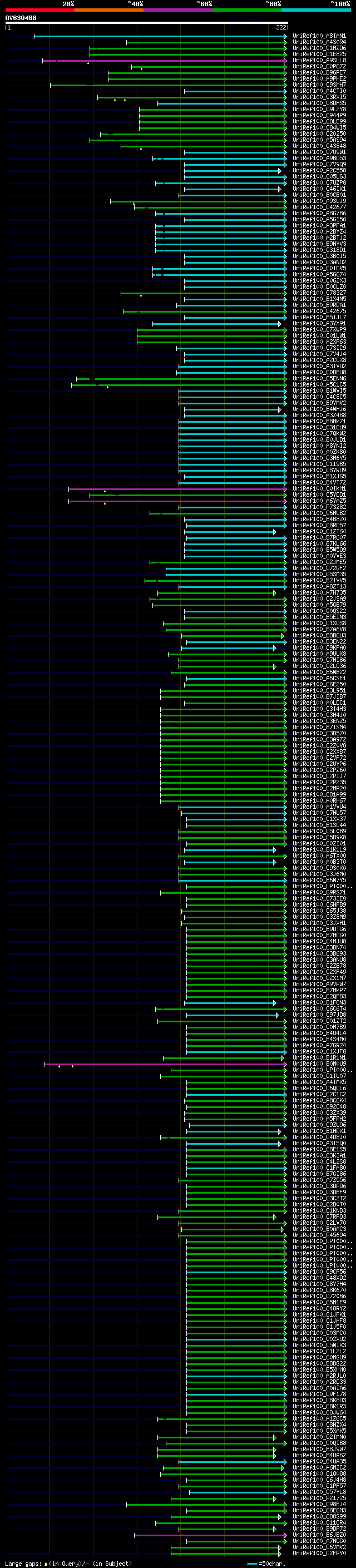The height and width of the screenshot is (1568, 356).
Task: Select hit label UniRef100_Q0IKM1
Action: 319,489
